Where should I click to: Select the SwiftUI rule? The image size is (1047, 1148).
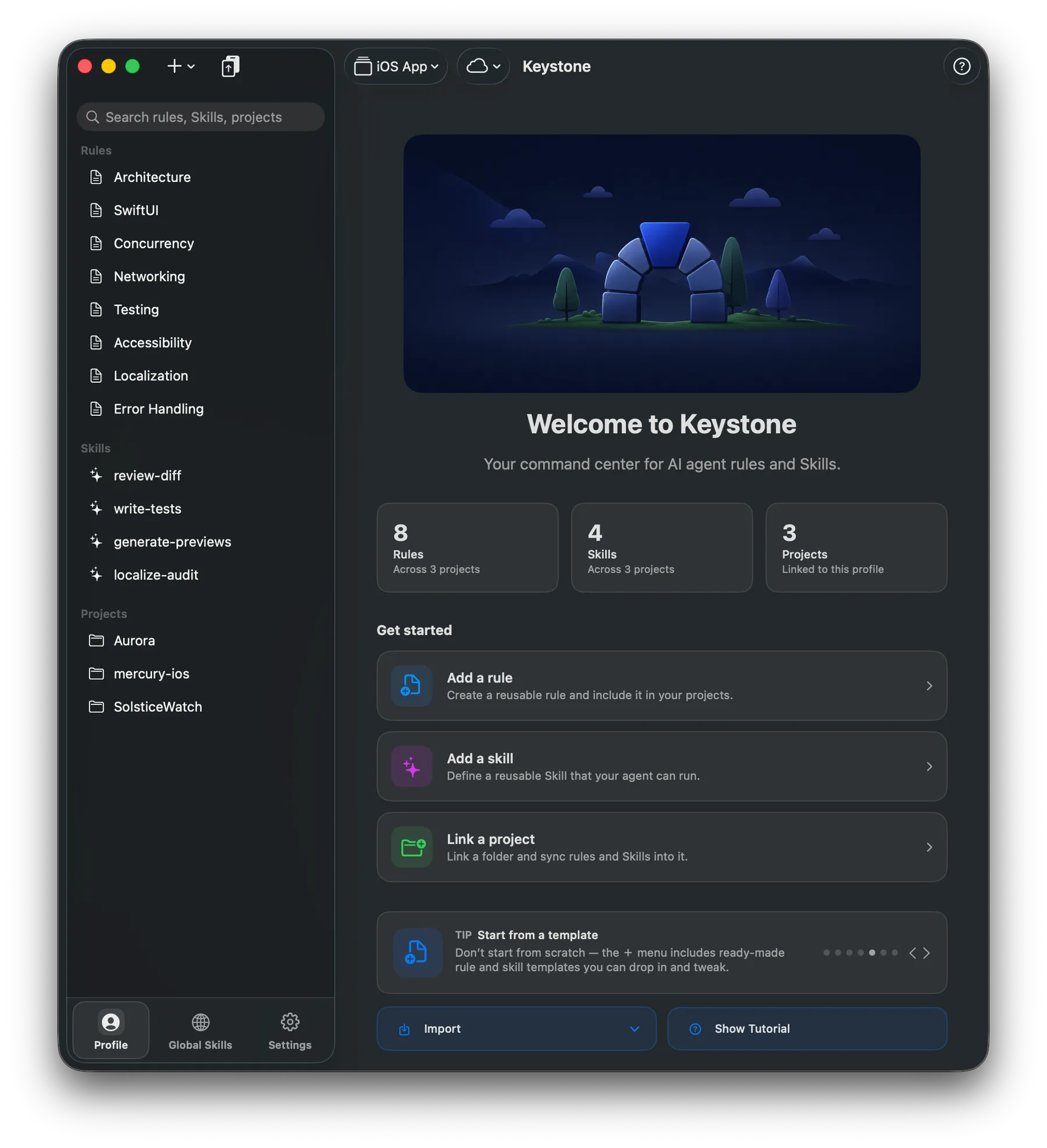(x=201, y=211)
